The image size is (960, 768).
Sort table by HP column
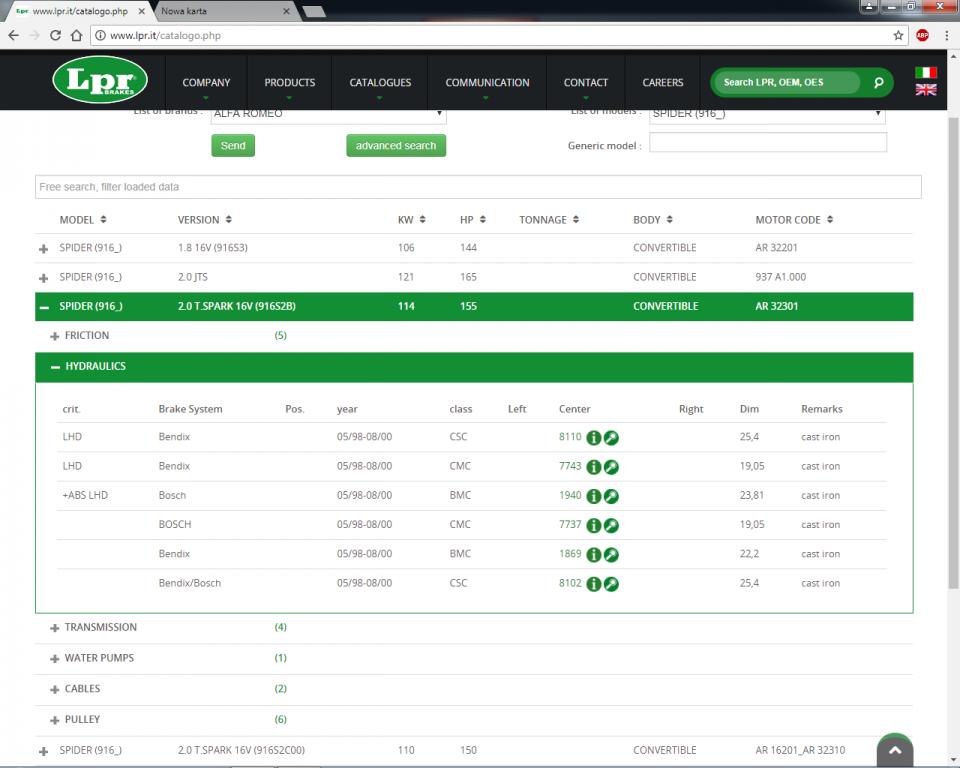pos(482,219)
